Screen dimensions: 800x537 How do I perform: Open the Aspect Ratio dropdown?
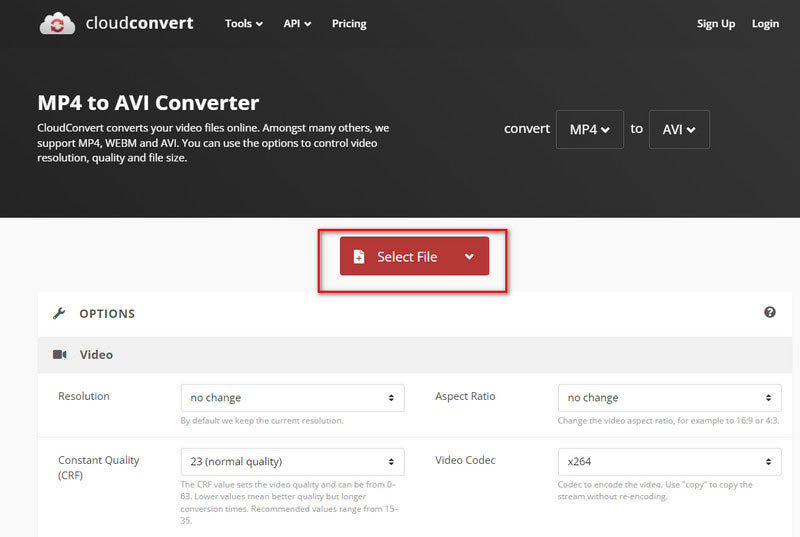[669, 398]
